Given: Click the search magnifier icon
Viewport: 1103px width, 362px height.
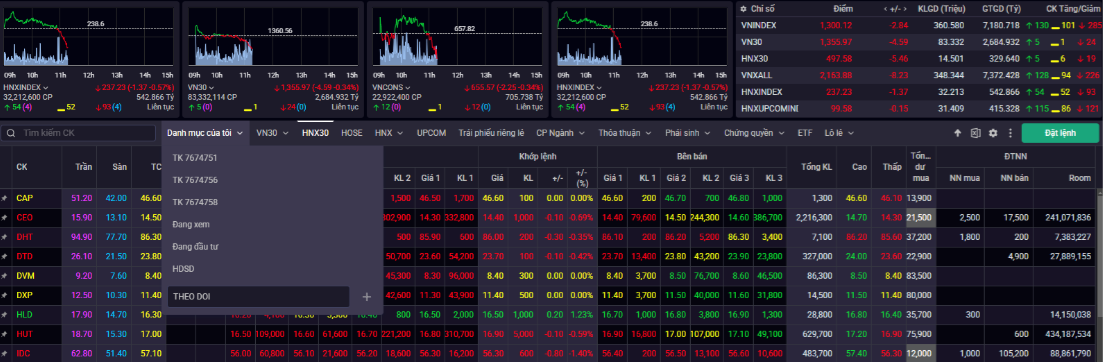Looking at the screenshot, I should (x=11, y=133).
